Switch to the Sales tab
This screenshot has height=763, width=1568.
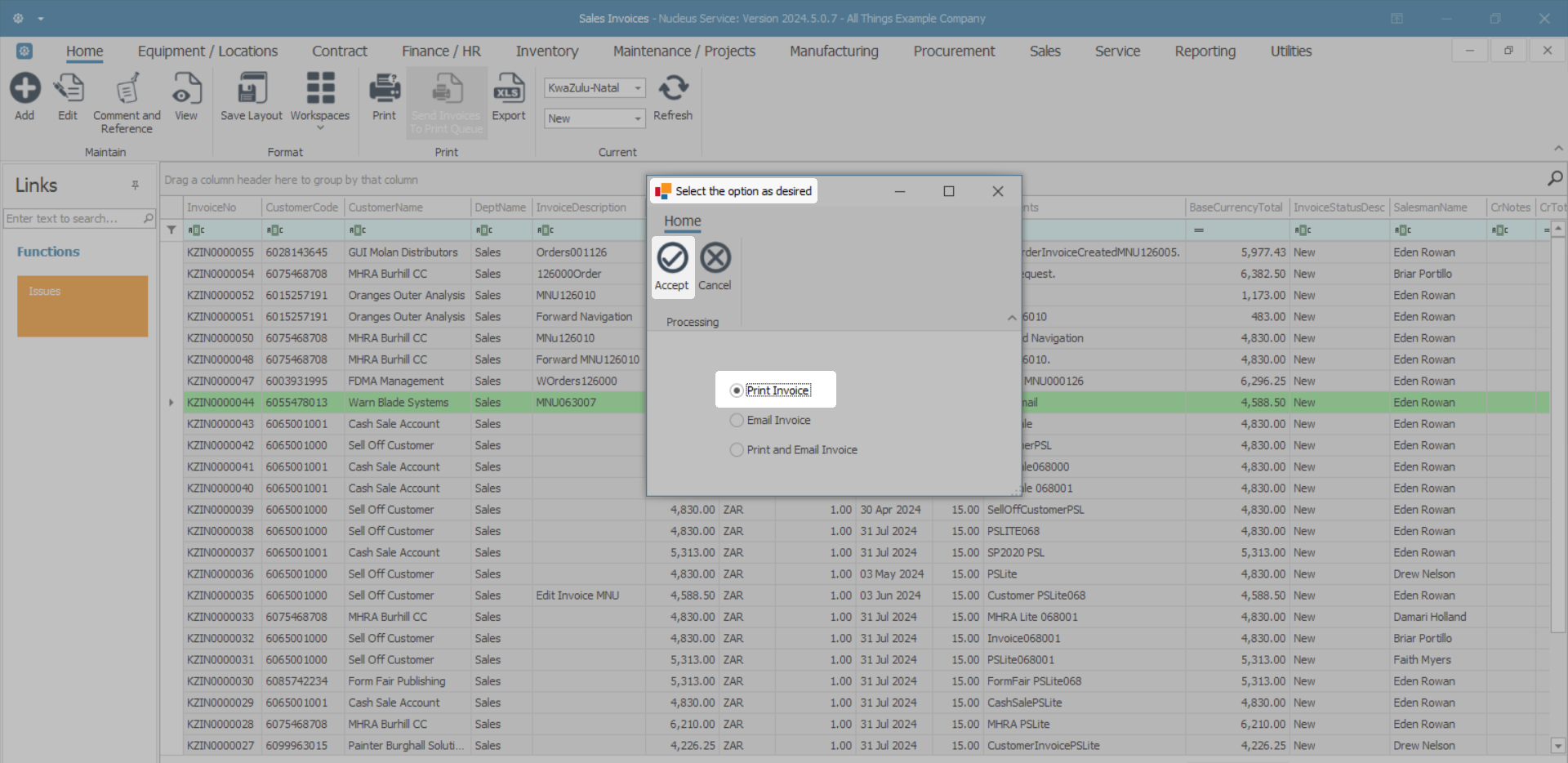pyautogui.click(x=1045, y=51)
